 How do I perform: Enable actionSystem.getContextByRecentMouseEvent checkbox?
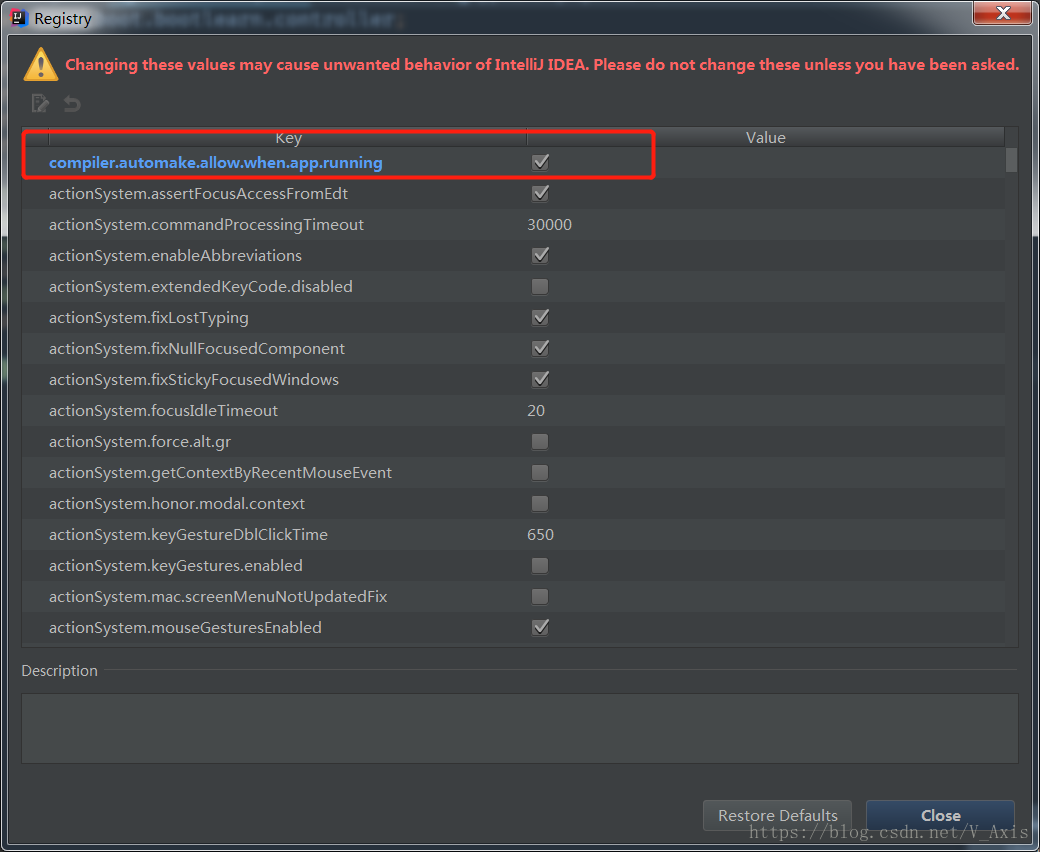pos(540,473)
